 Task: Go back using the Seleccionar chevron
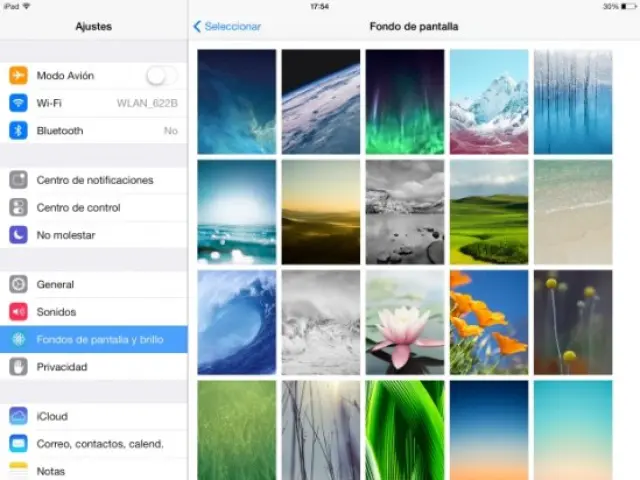click(x=197, y=27)
